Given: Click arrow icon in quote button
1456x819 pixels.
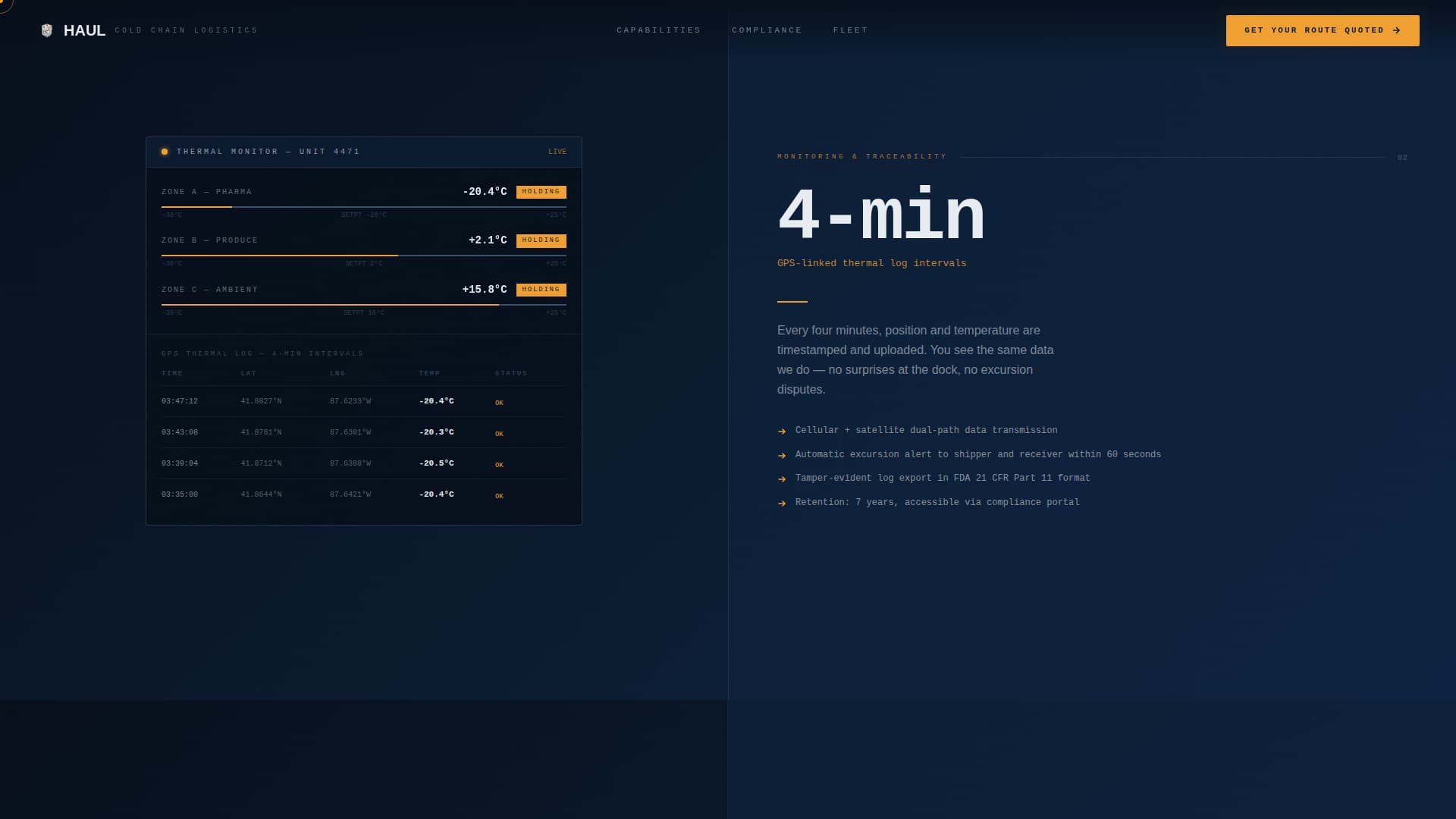Looking at the screenshot, I should coord(1397,30).
